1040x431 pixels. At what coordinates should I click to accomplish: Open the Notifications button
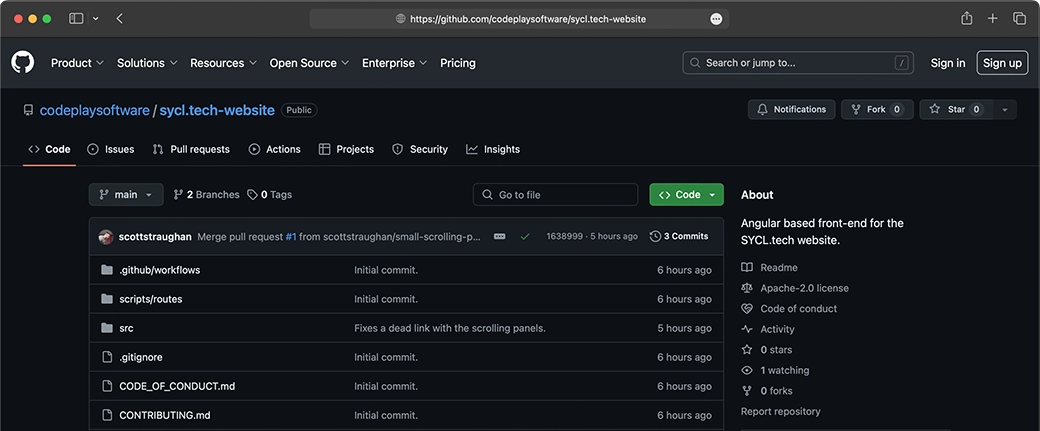pos(791,109)
